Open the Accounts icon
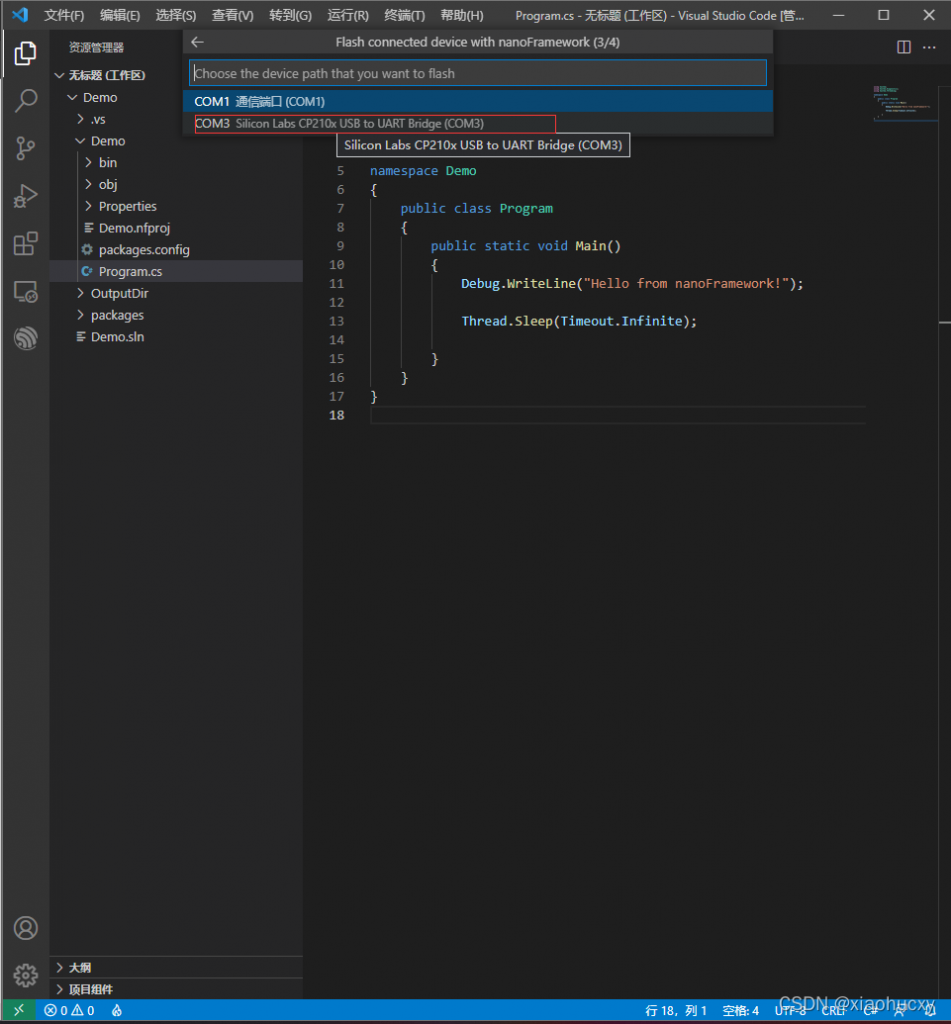Image resolution: width=951 pixels, height=1024 pixels. click(x=25, y=928)
